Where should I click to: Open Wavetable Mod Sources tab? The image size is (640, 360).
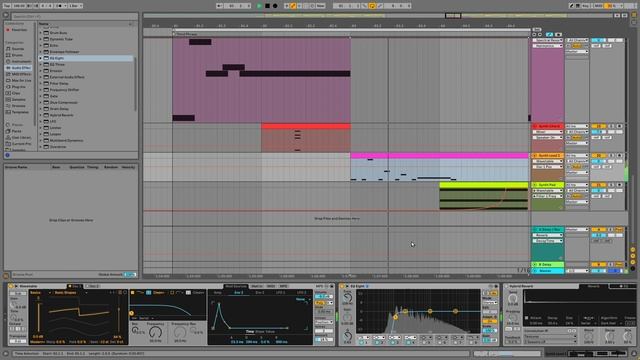[236, 287]
